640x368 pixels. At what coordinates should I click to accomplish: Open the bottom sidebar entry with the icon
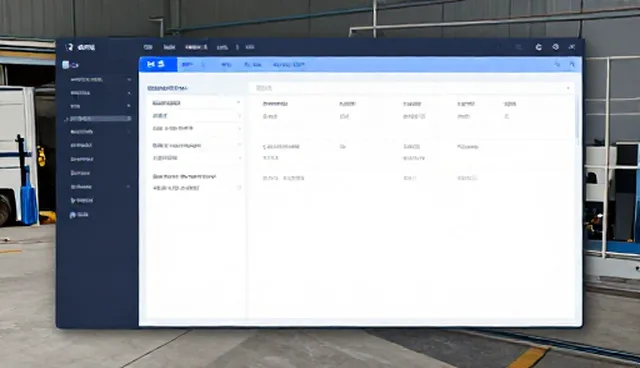tap(79, 215)
